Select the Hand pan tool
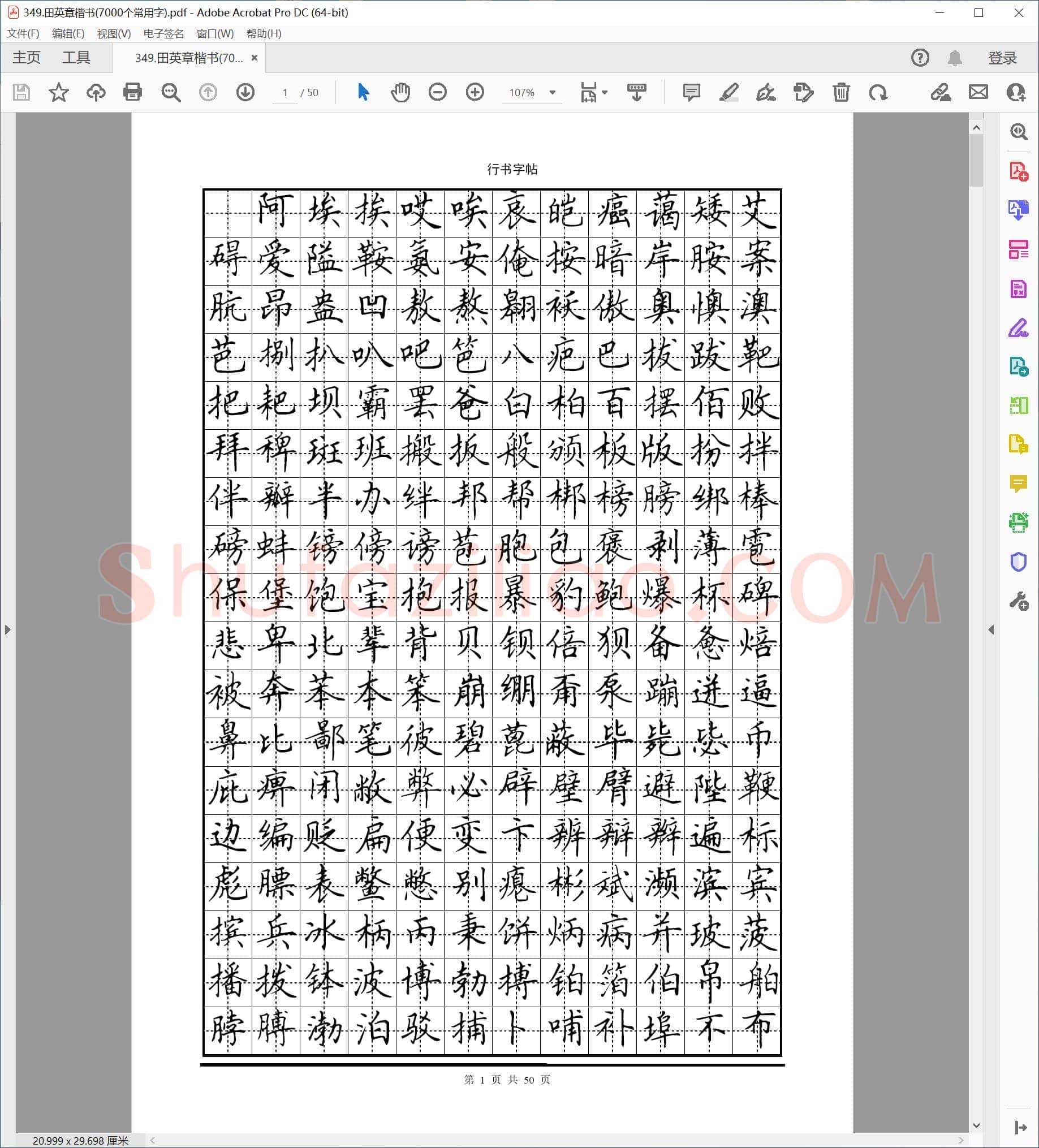1039x1148 pixels. coord(400,92)
